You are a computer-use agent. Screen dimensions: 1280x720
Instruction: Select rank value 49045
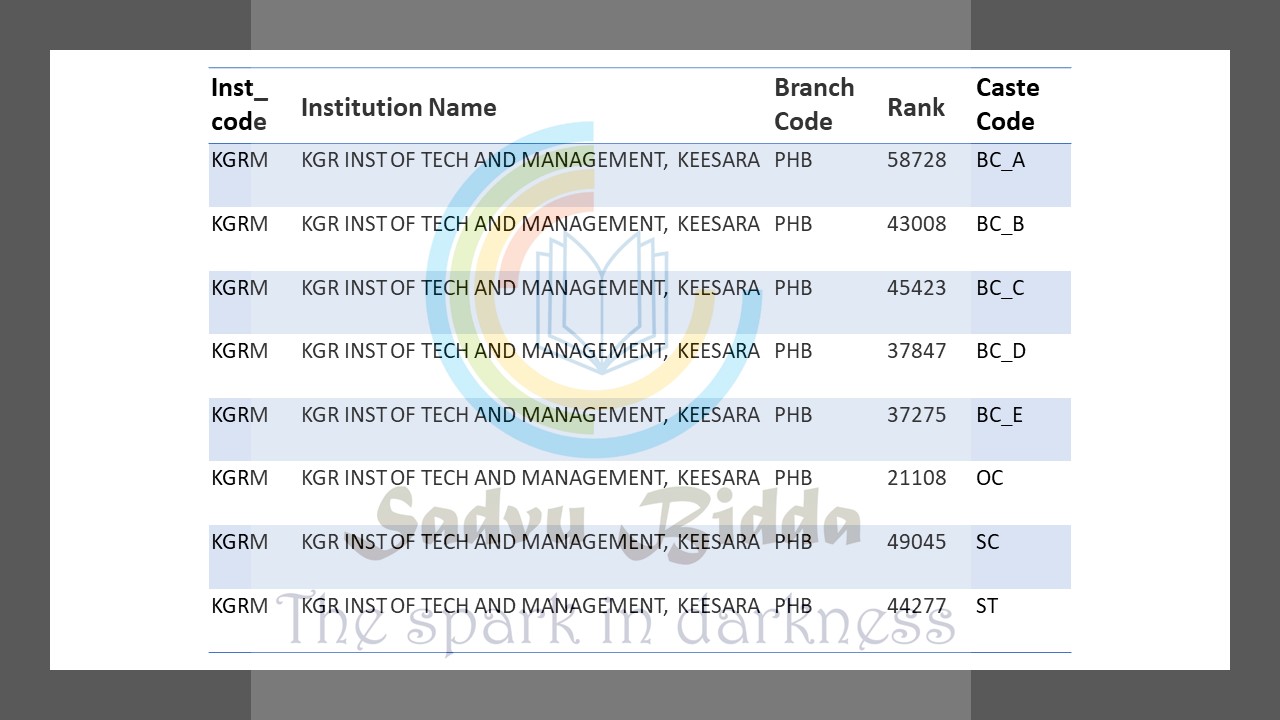tap(916, 542)
